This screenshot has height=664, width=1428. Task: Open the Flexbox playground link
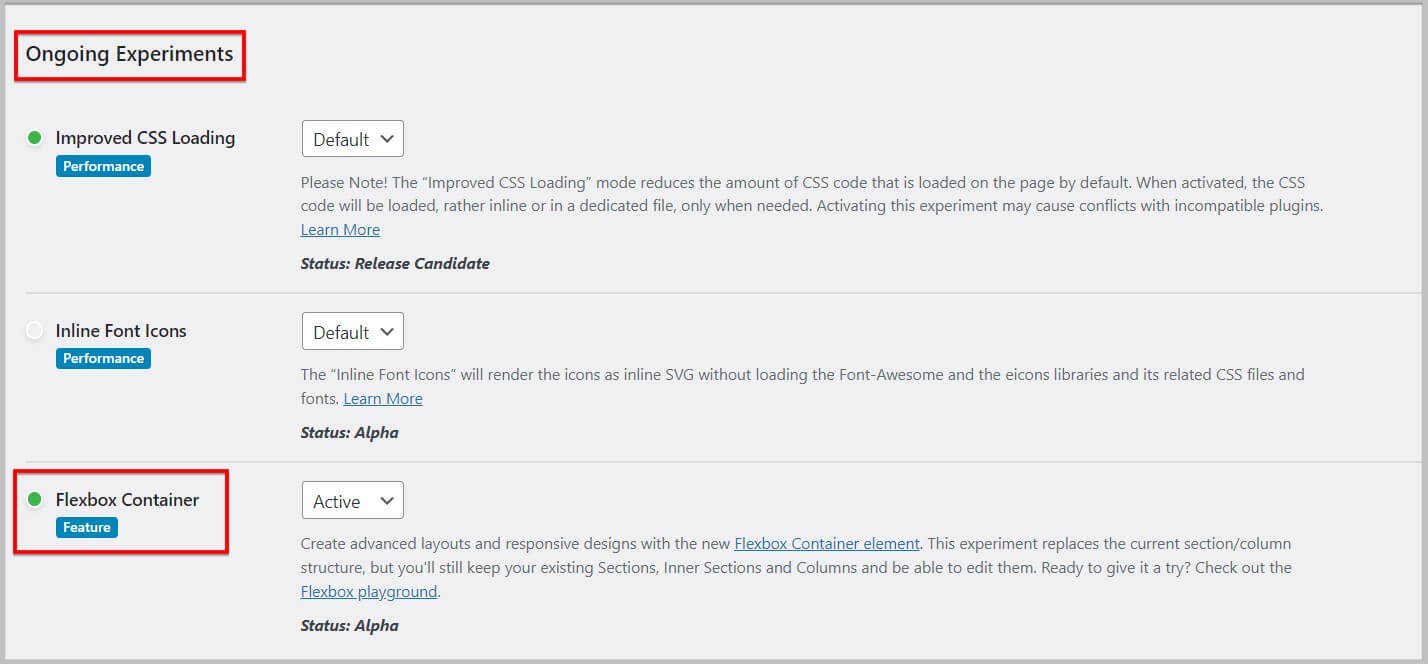coord(368,591)
